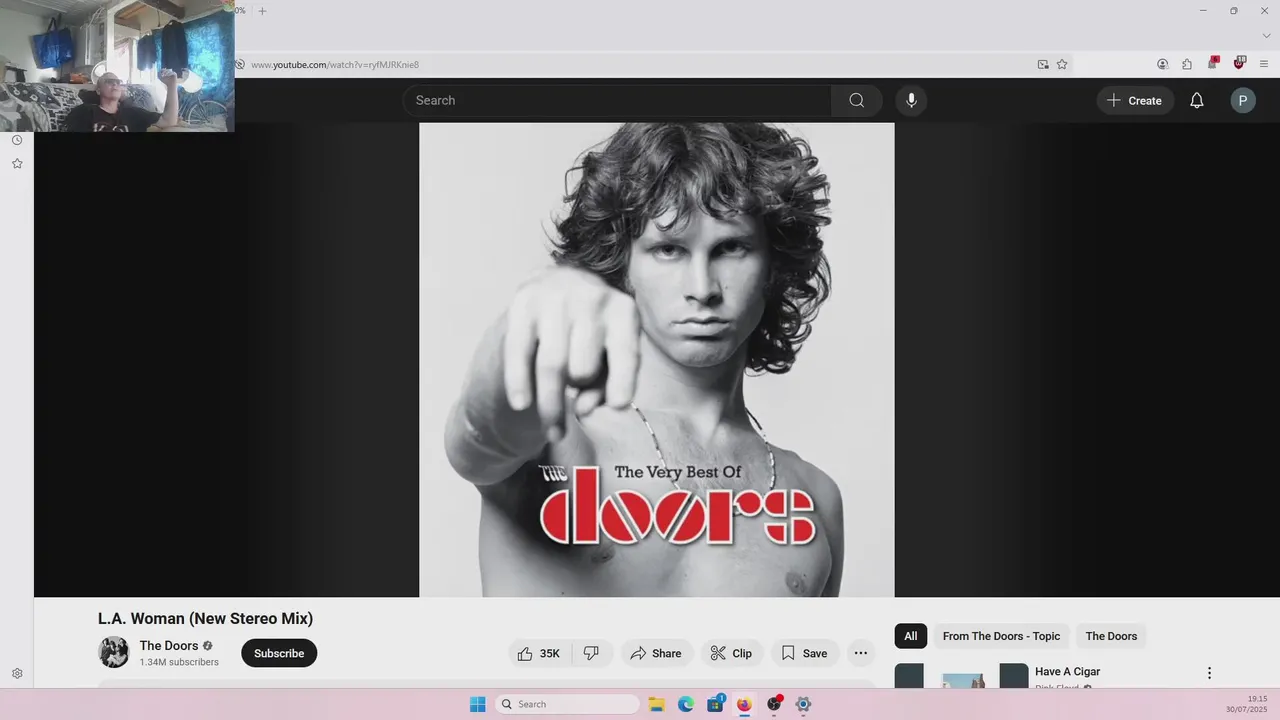This screenshot has width=1280, height=720.
Task: Click the Share button
Action: coord(656,653)
